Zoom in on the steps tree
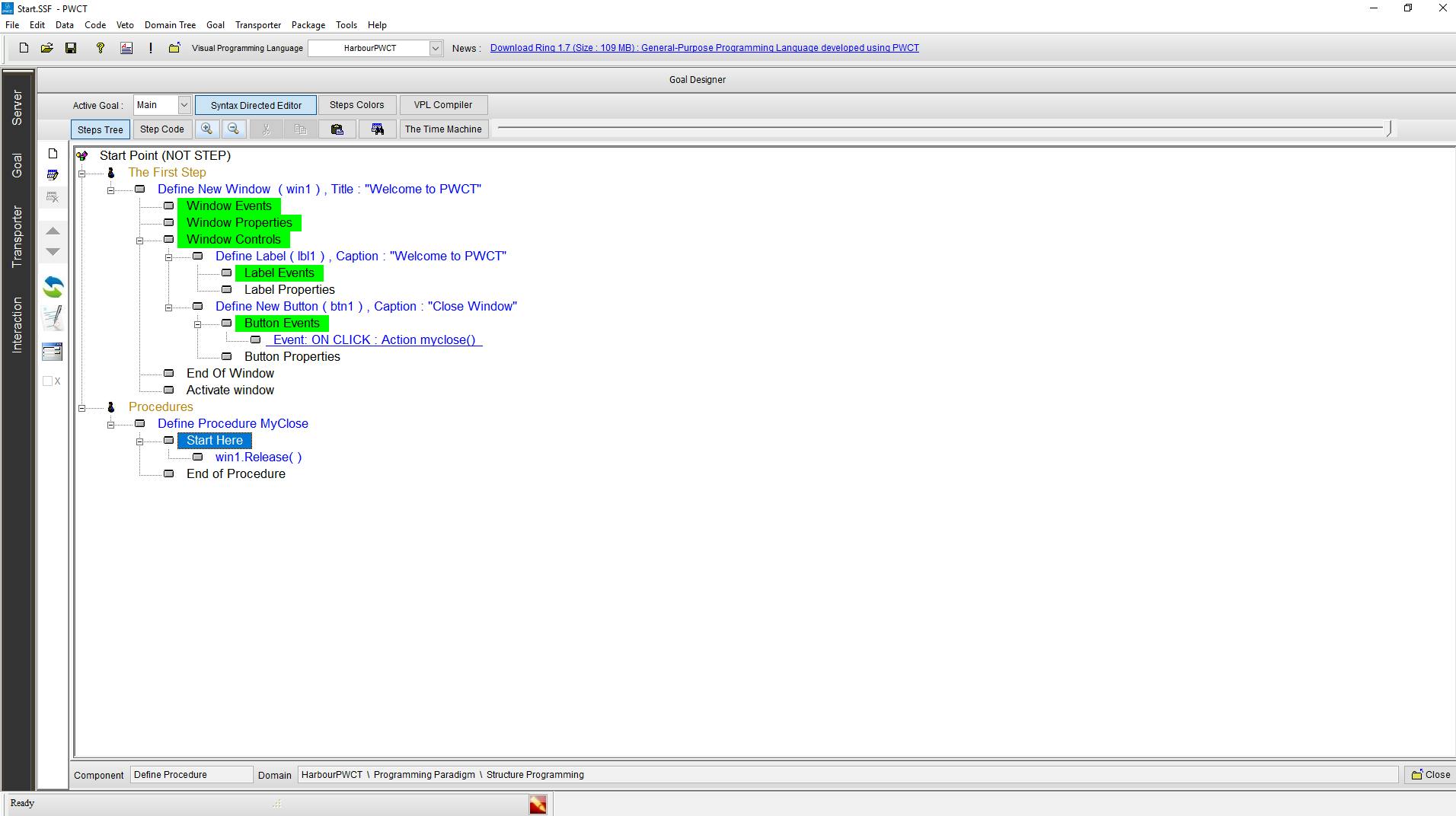Viewport: 1456px width, 816px height. 206,129
